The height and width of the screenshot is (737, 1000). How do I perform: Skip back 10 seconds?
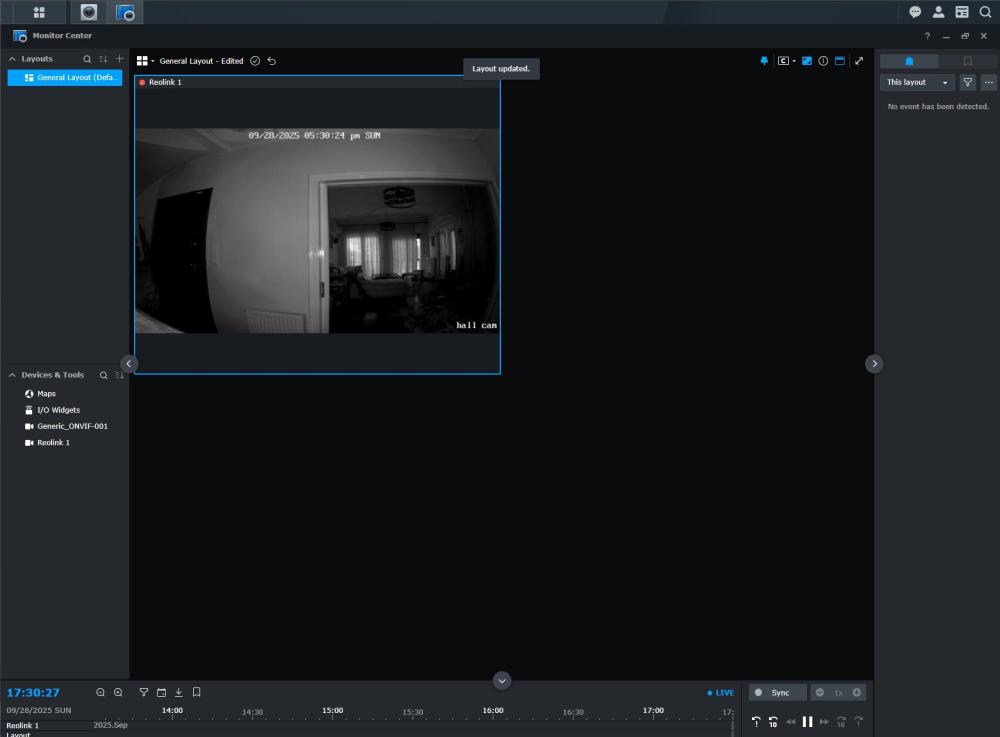pyautogui.click(x=773, y=722)
